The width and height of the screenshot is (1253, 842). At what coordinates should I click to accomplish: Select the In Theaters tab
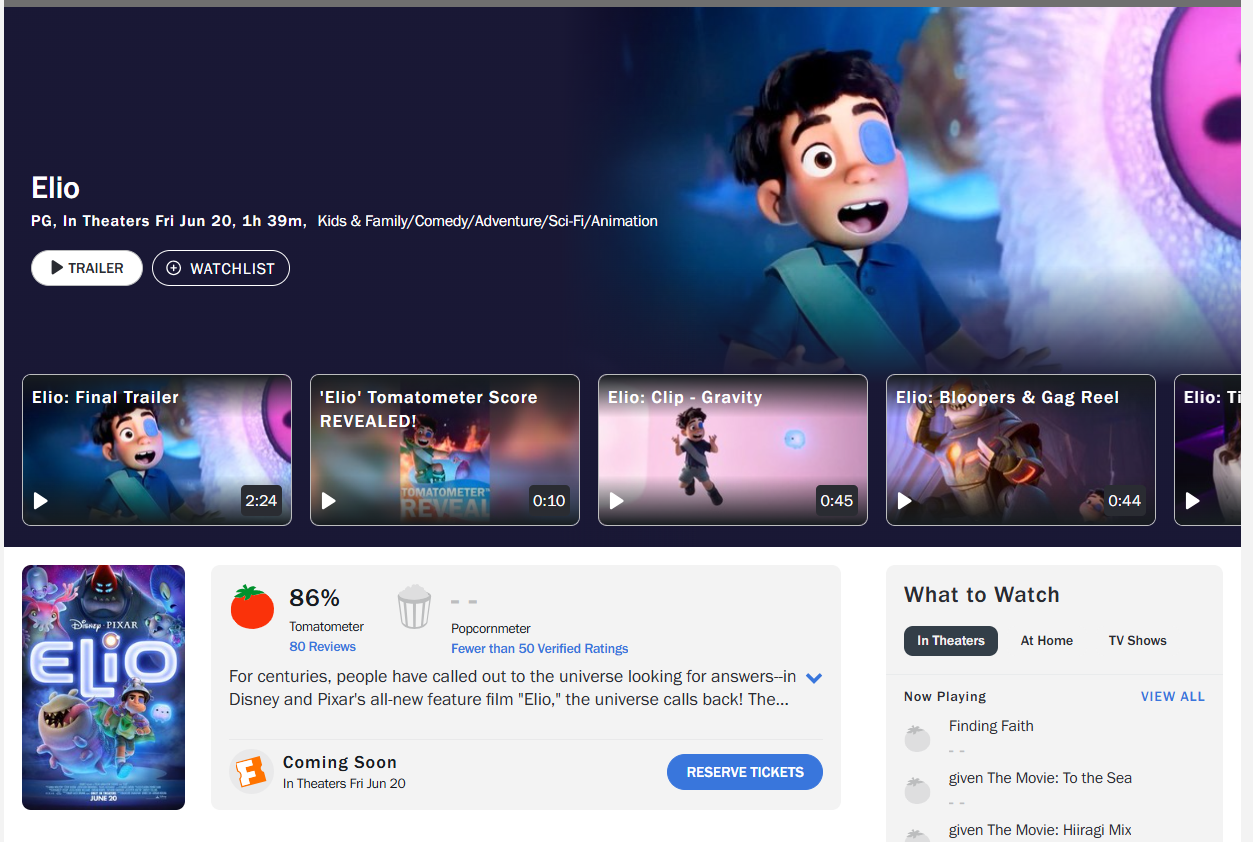point(951,641)
